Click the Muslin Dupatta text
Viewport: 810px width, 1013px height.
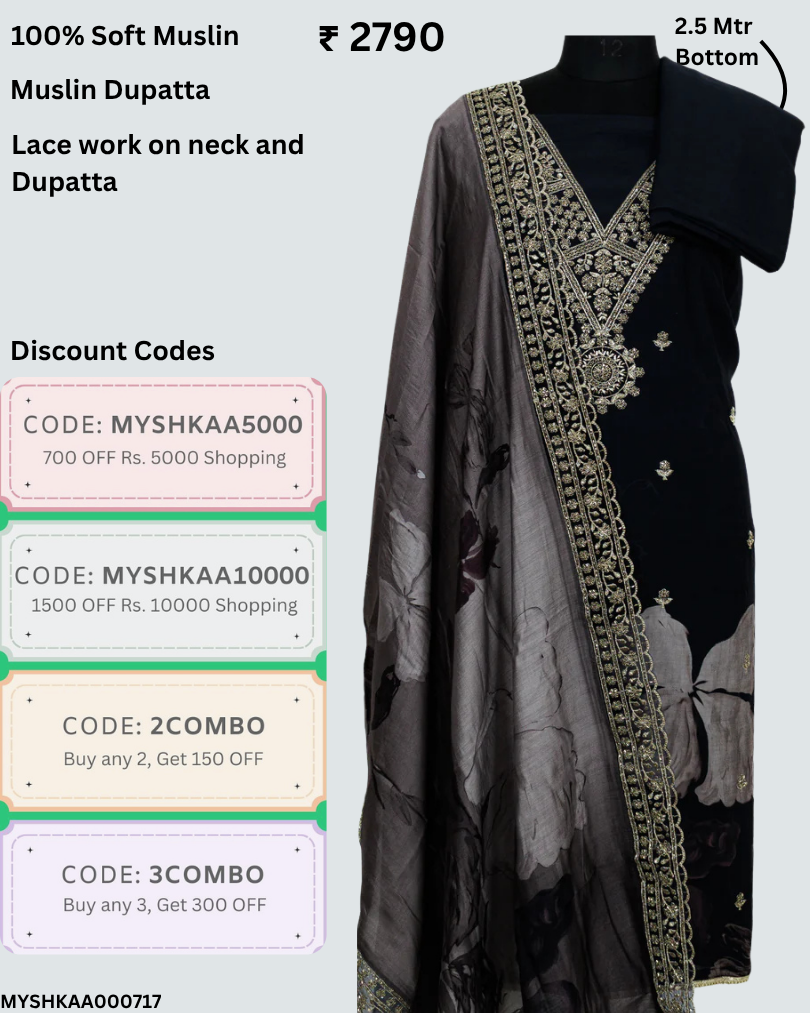pos(110,90)
